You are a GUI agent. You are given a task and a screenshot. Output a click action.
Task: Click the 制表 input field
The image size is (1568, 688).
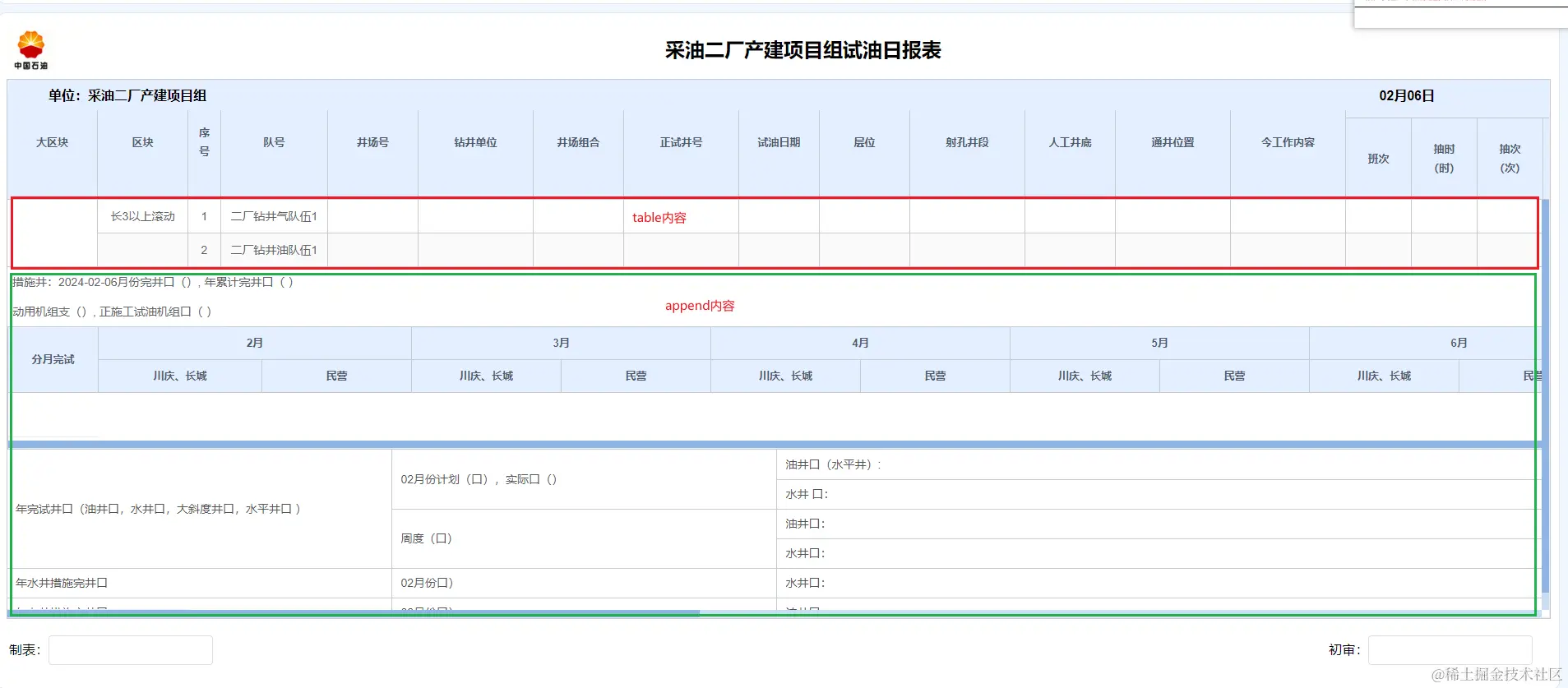point(131,649)
